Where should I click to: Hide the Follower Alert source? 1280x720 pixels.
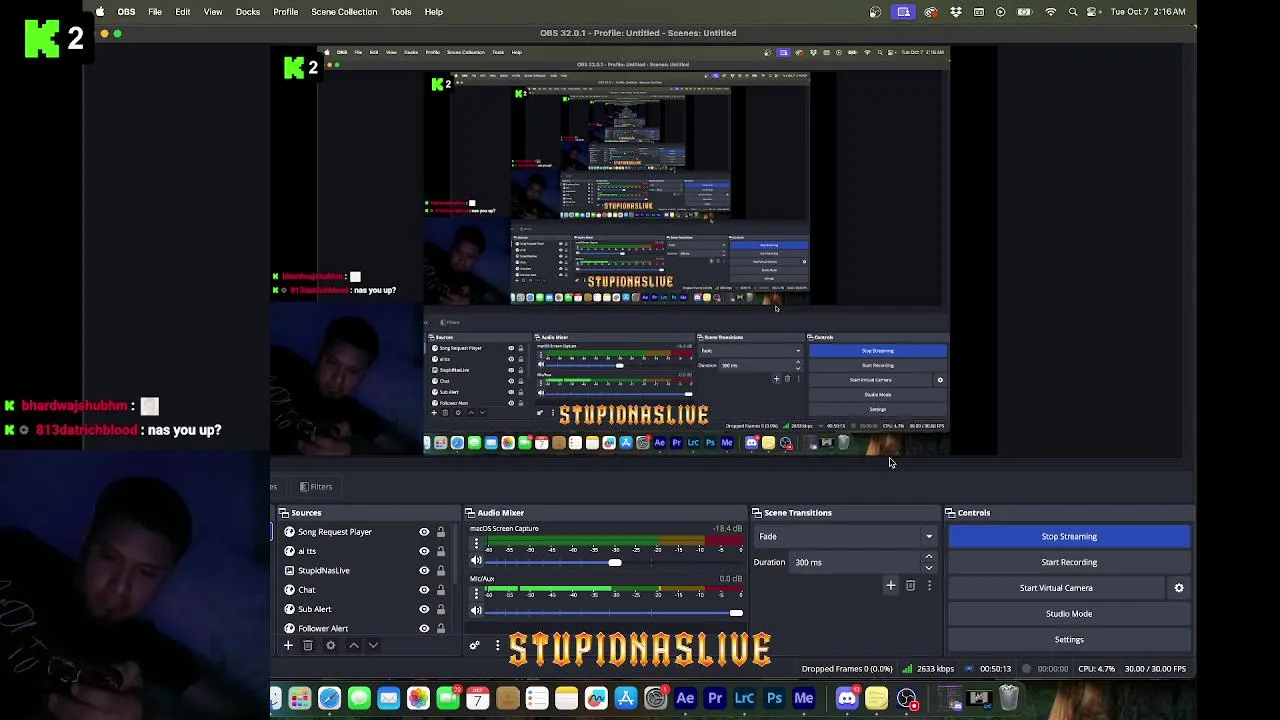[424, 628]
